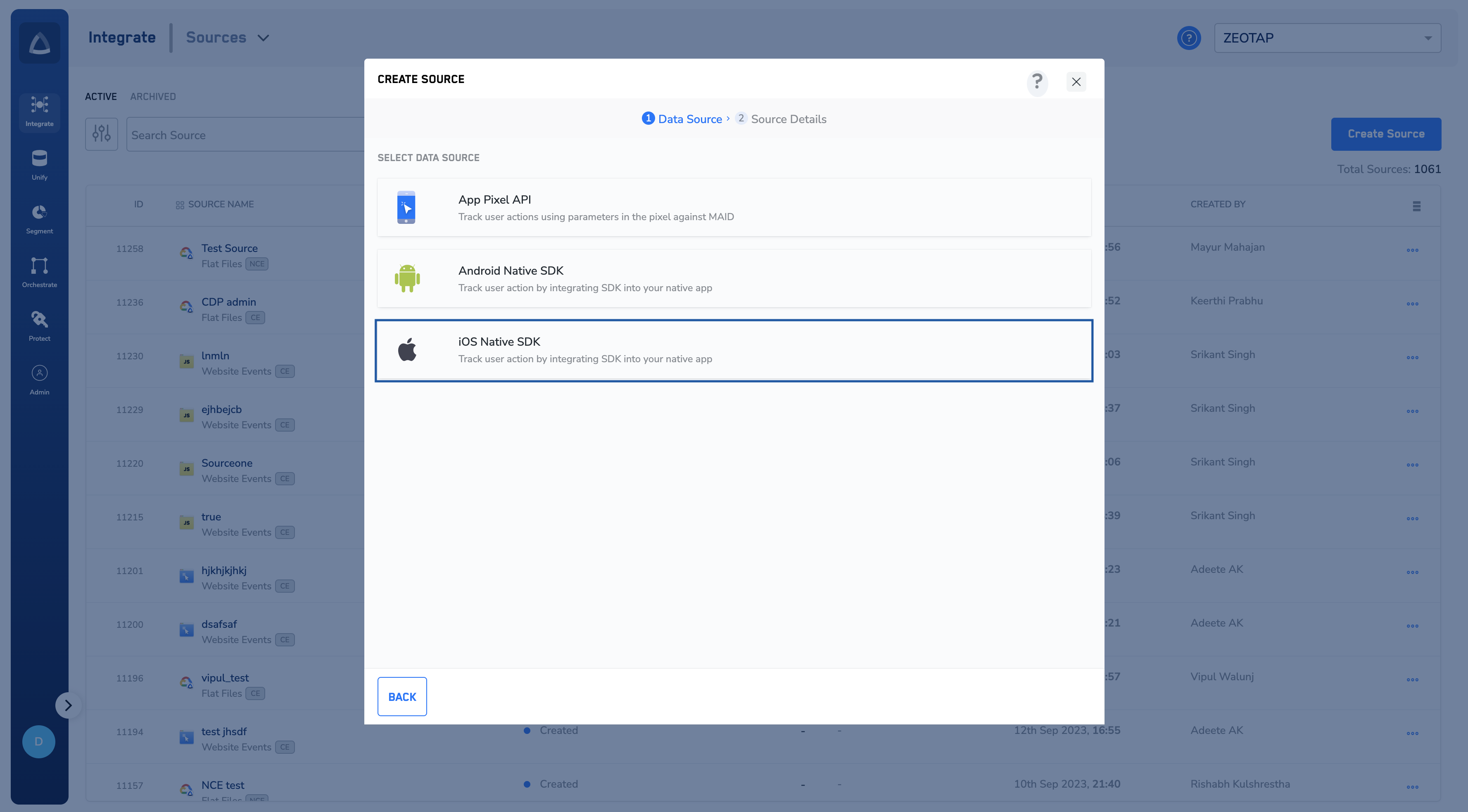Open row actions for Keerthi Prabhu
This screenshot has height=812, width=1468.
pos(1412,304)
